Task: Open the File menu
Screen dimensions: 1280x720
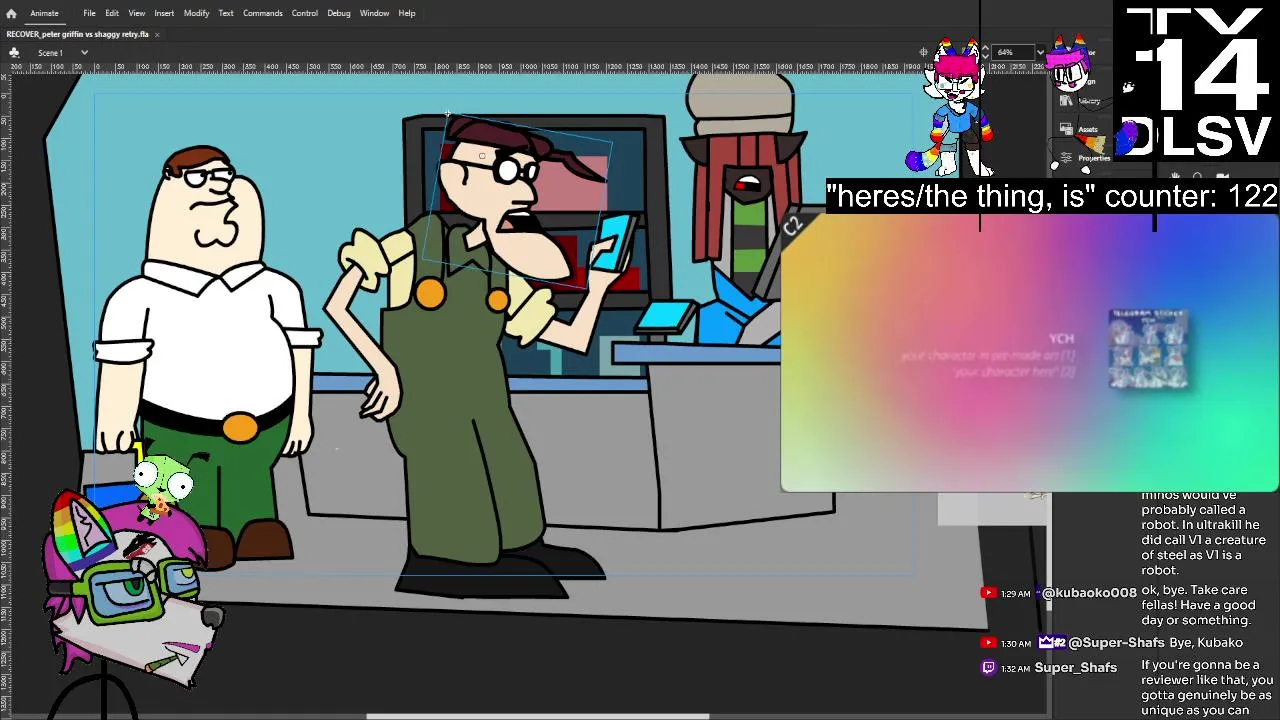Action: pos(89,13)
